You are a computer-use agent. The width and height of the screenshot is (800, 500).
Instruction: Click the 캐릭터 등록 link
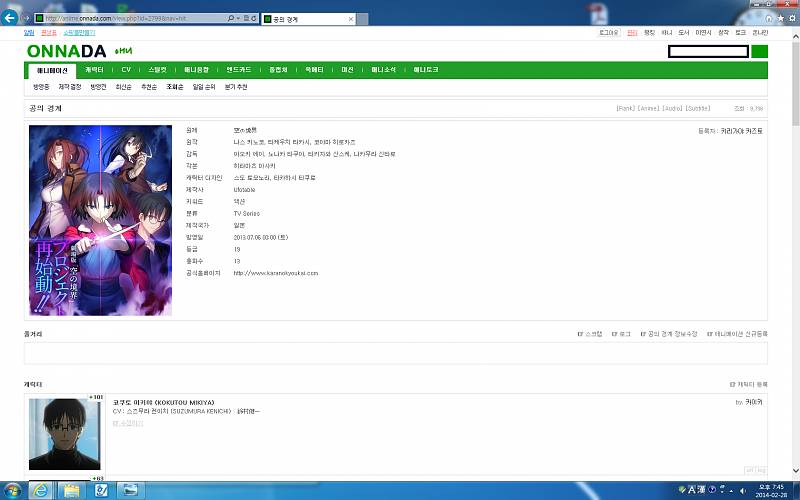coord(750,384)
